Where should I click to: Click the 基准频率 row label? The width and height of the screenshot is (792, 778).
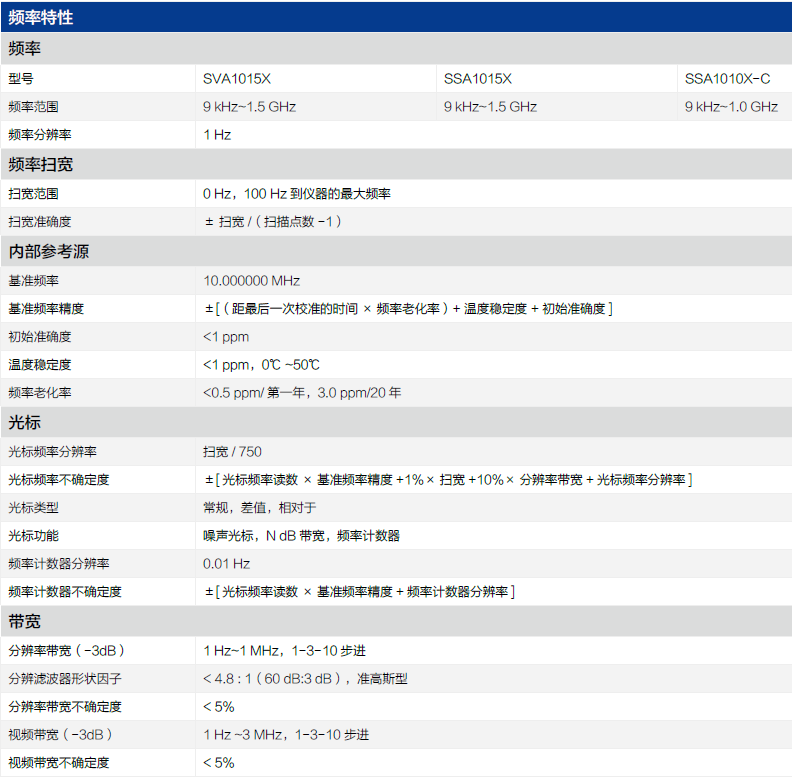pyautogui.click(x=33, y=280)
